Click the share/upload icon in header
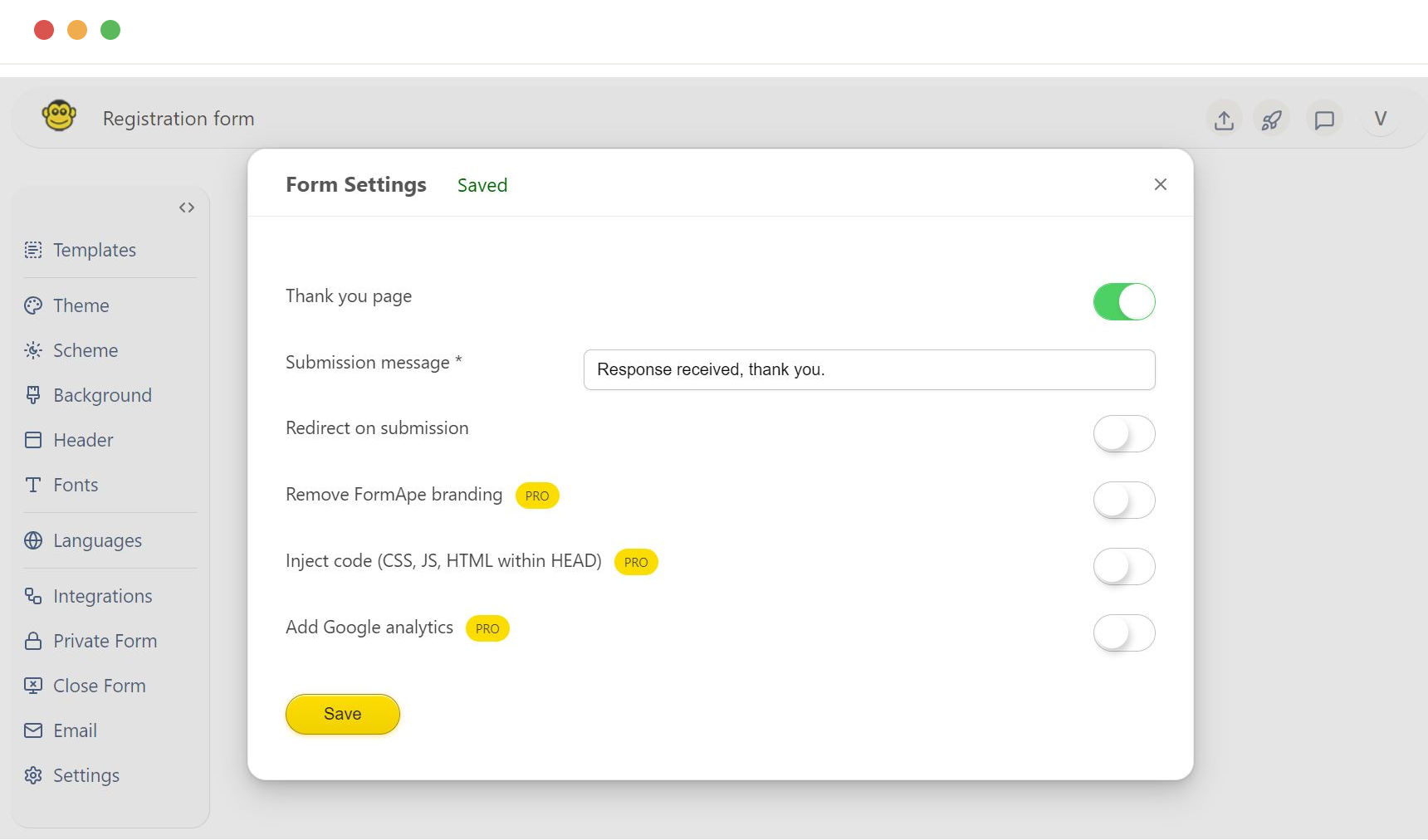The height and width of the screenshot is (840, 1428). pos(1224,120)
